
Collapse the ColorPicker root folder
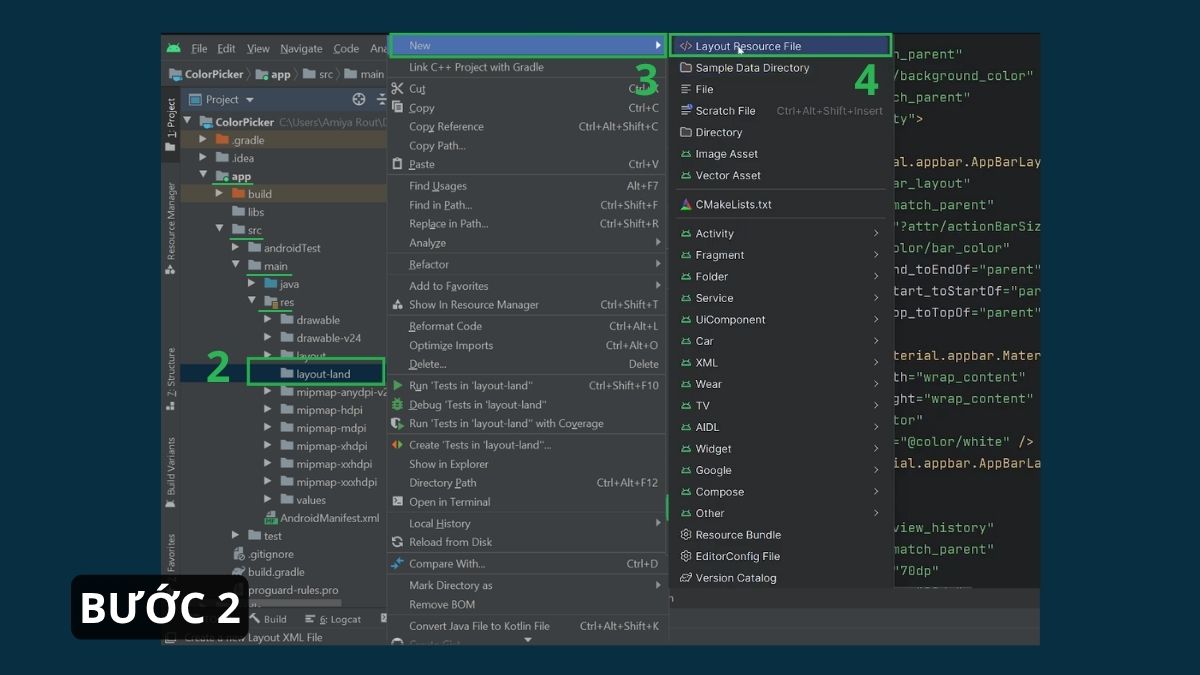[189, 122]
